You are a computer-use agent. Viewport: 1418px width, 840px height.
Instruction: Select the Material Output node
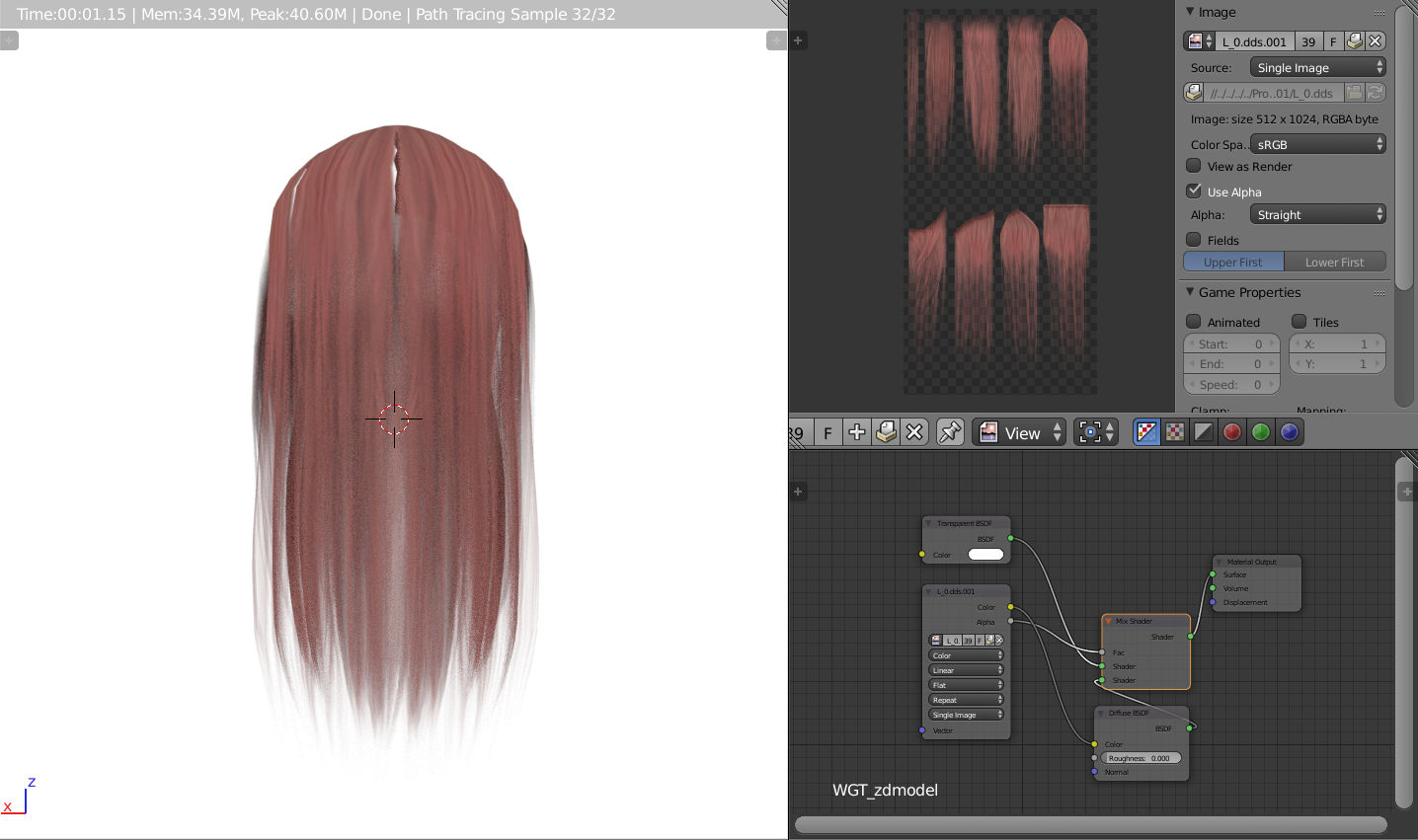(1251, 562)
